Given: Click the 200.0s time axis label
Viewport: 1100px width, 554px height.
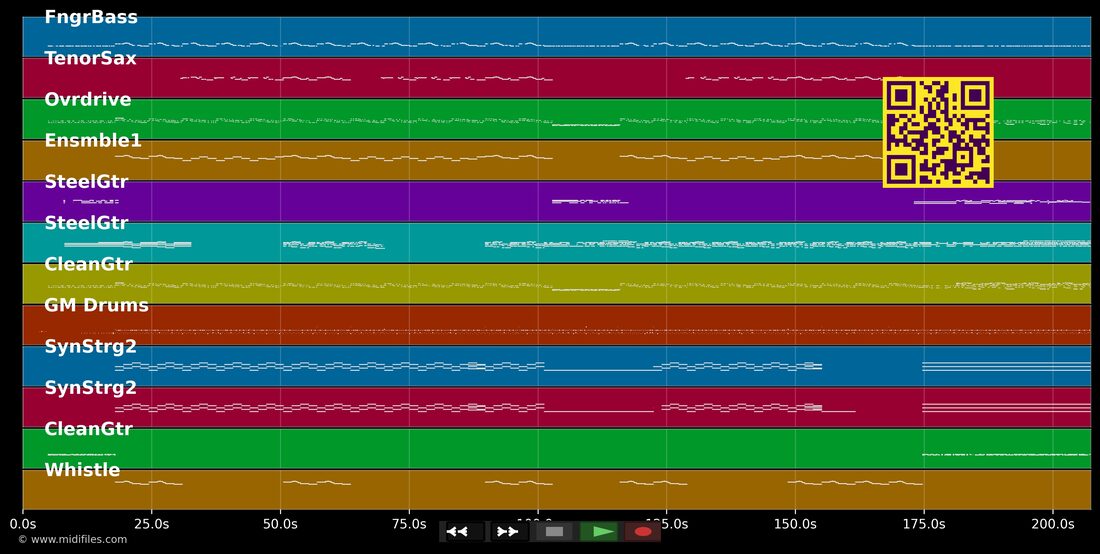Looking at the screenshot, I should pos(1053,525).
